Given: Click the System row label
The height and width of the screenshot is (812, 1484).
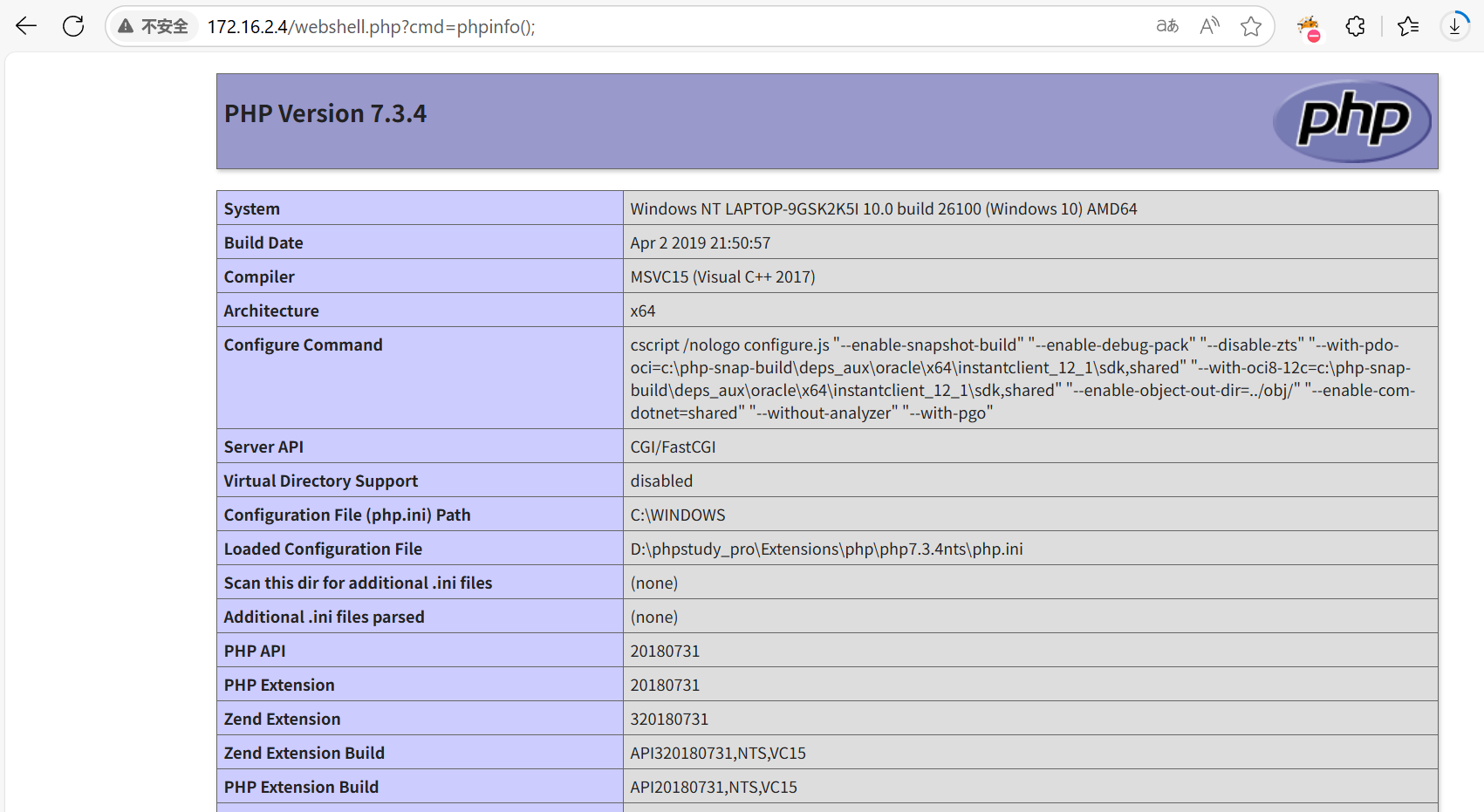Looking at the screenshot, I should click(252, 208).
